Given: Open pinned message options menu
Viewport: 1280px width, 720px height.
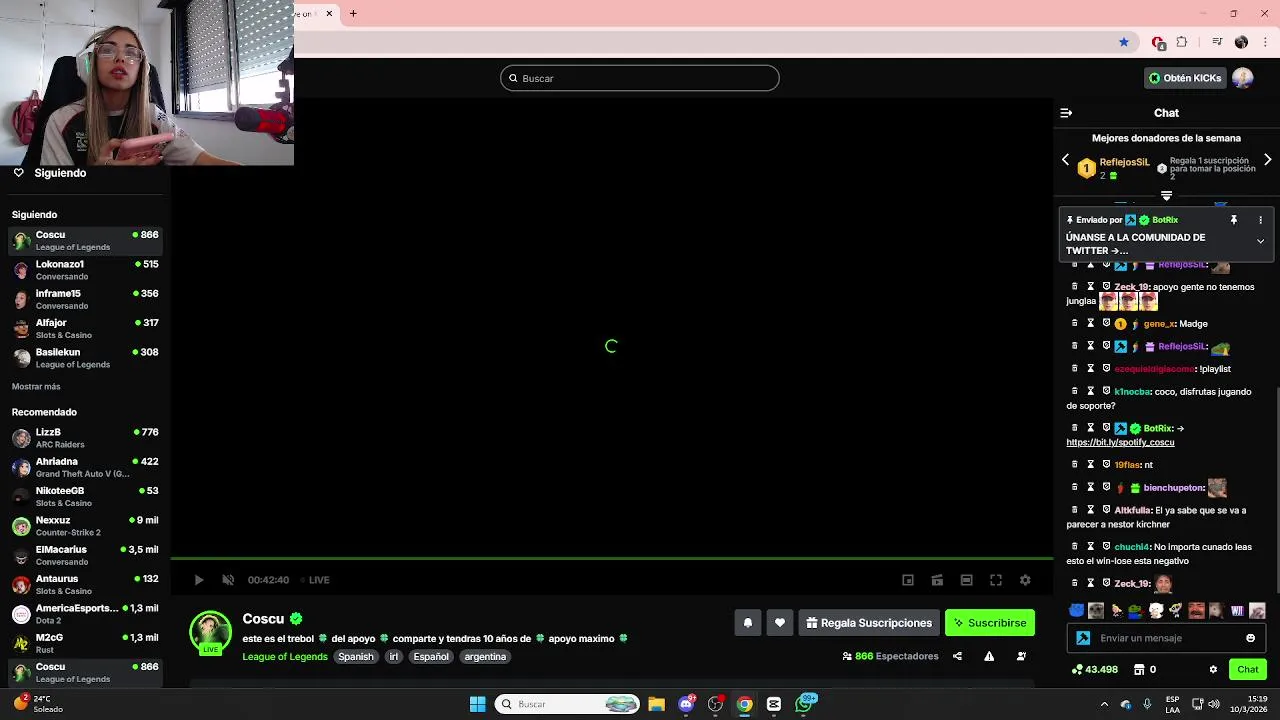Looking at the screenshot, I should pos(1260,220).
